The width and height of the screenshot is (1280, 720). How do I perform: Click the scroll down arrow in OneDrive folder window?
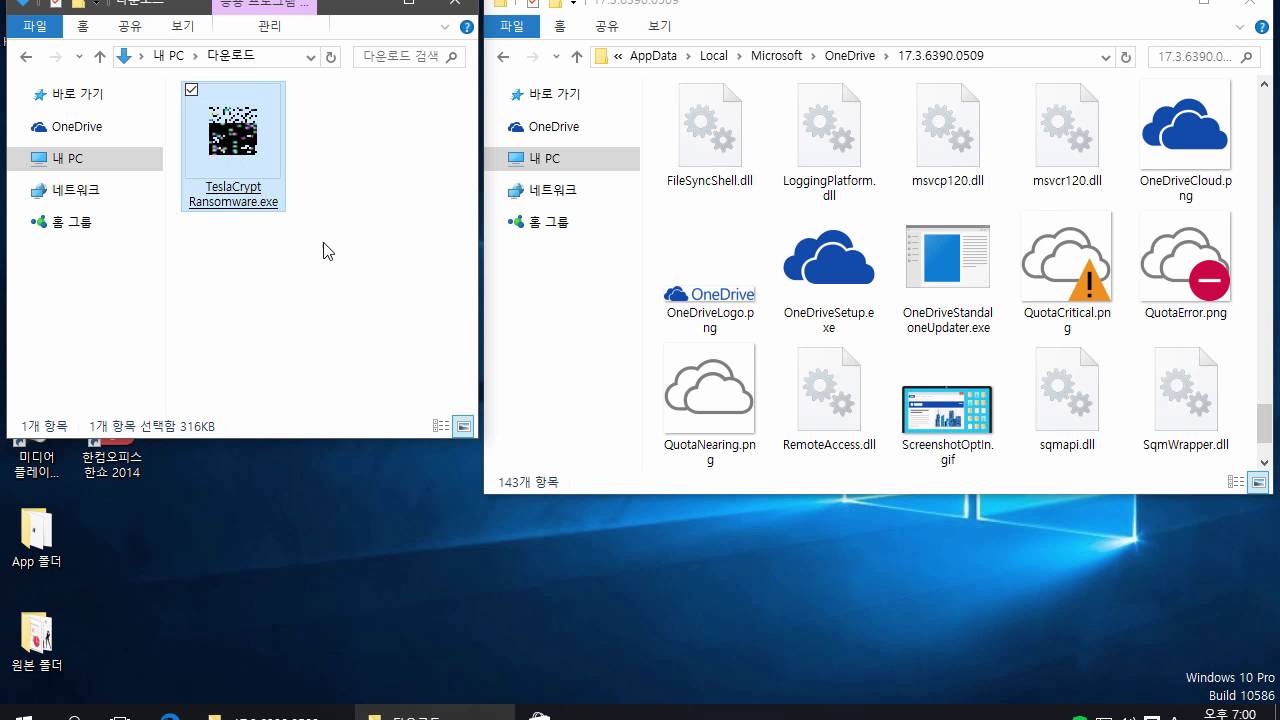click(x=1264, y=462)
